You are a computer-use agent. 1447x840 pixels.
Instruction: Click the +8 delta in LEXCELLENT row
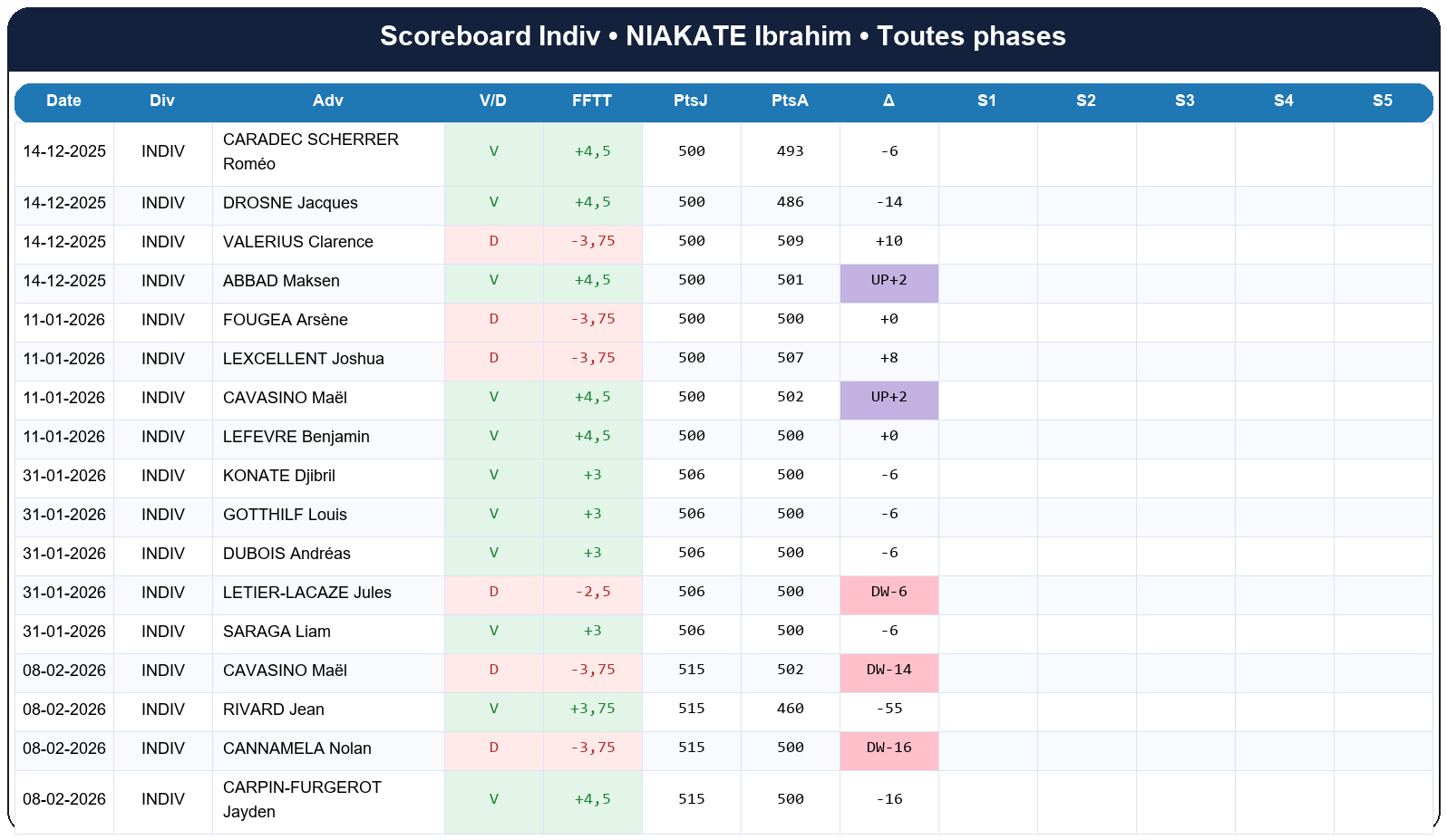[889, 358]
